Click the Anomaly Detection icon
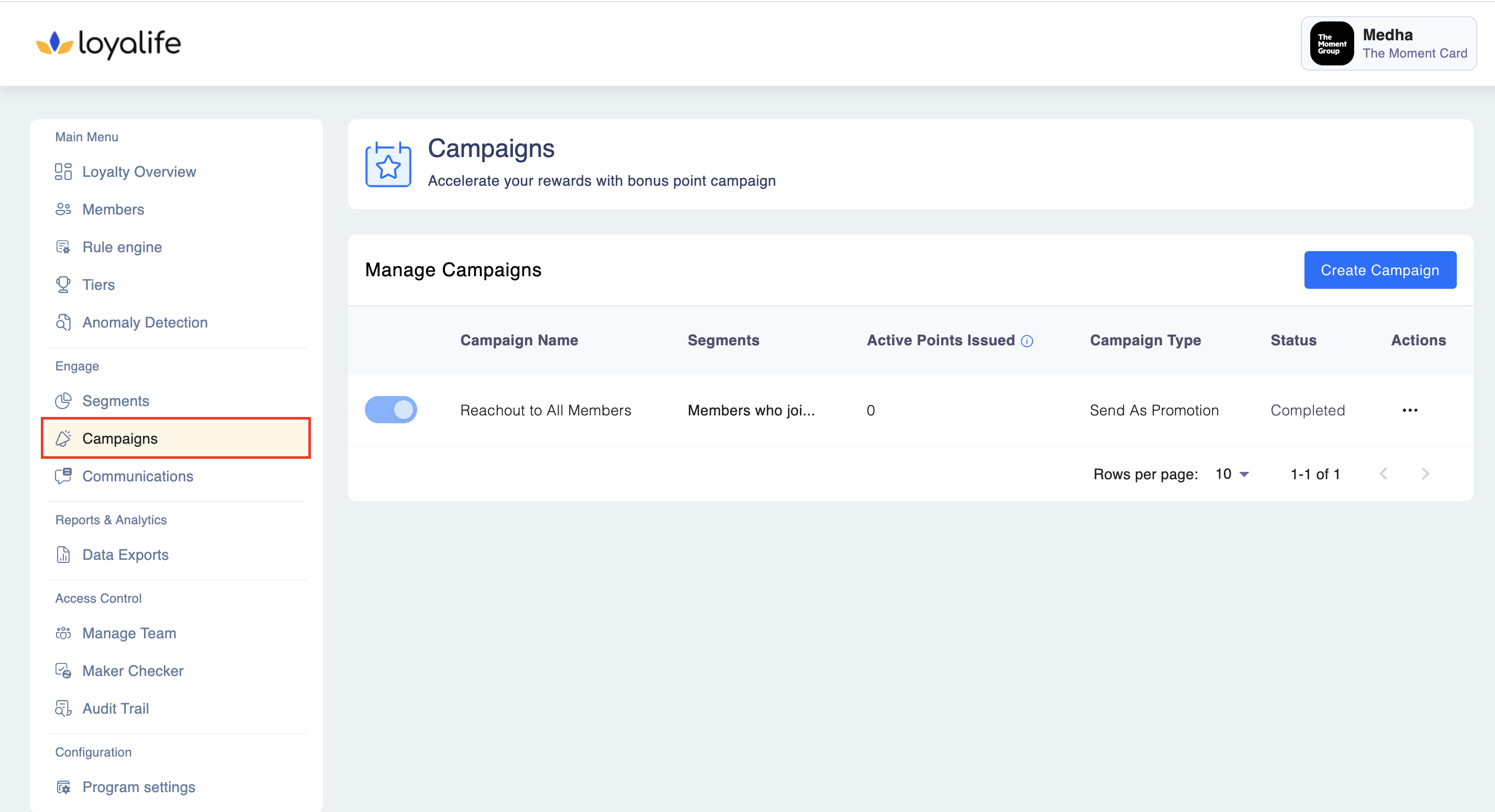 pos(63,322)
